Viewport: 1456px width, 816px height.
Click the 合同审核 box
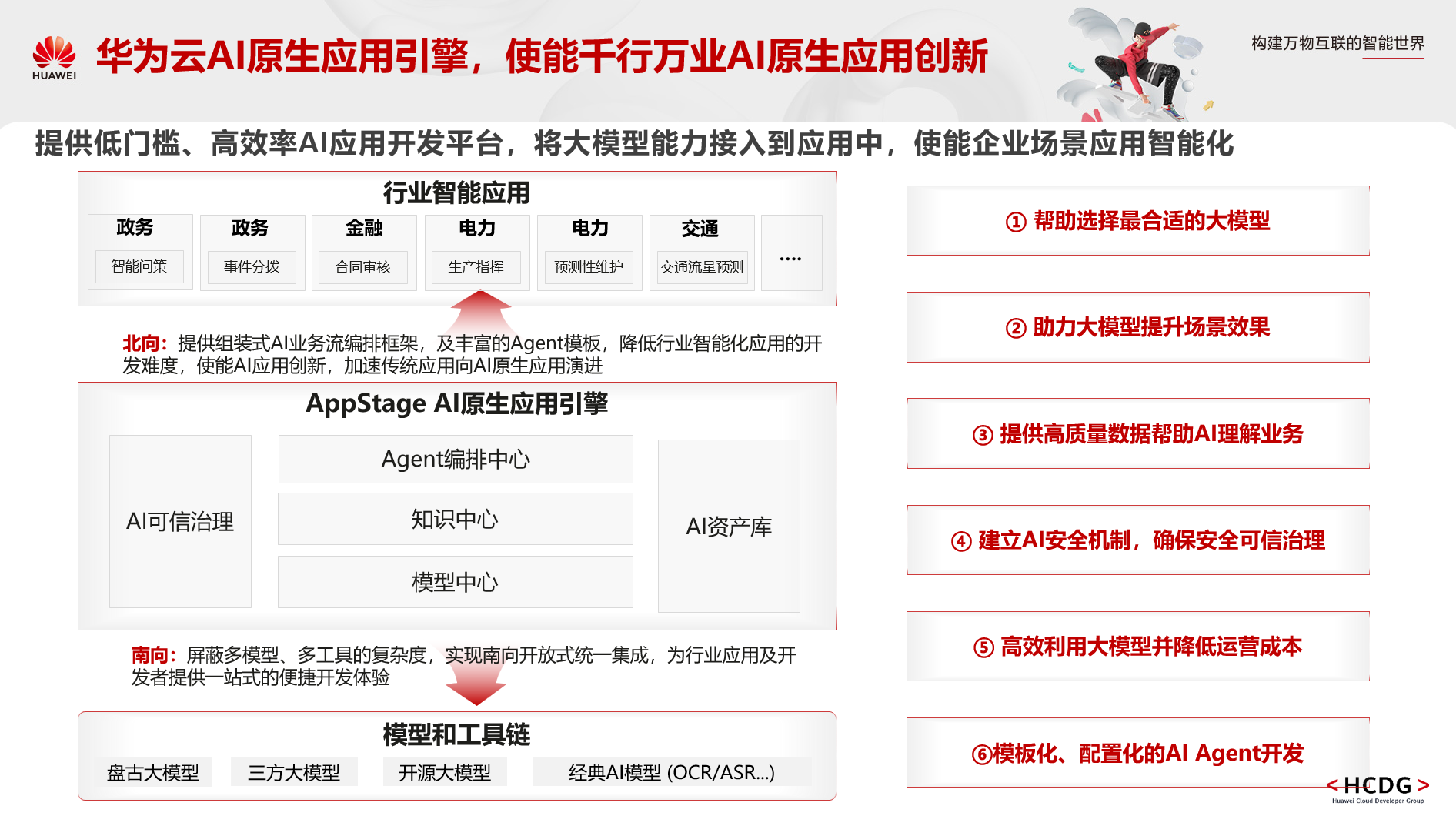coord(363,267)
